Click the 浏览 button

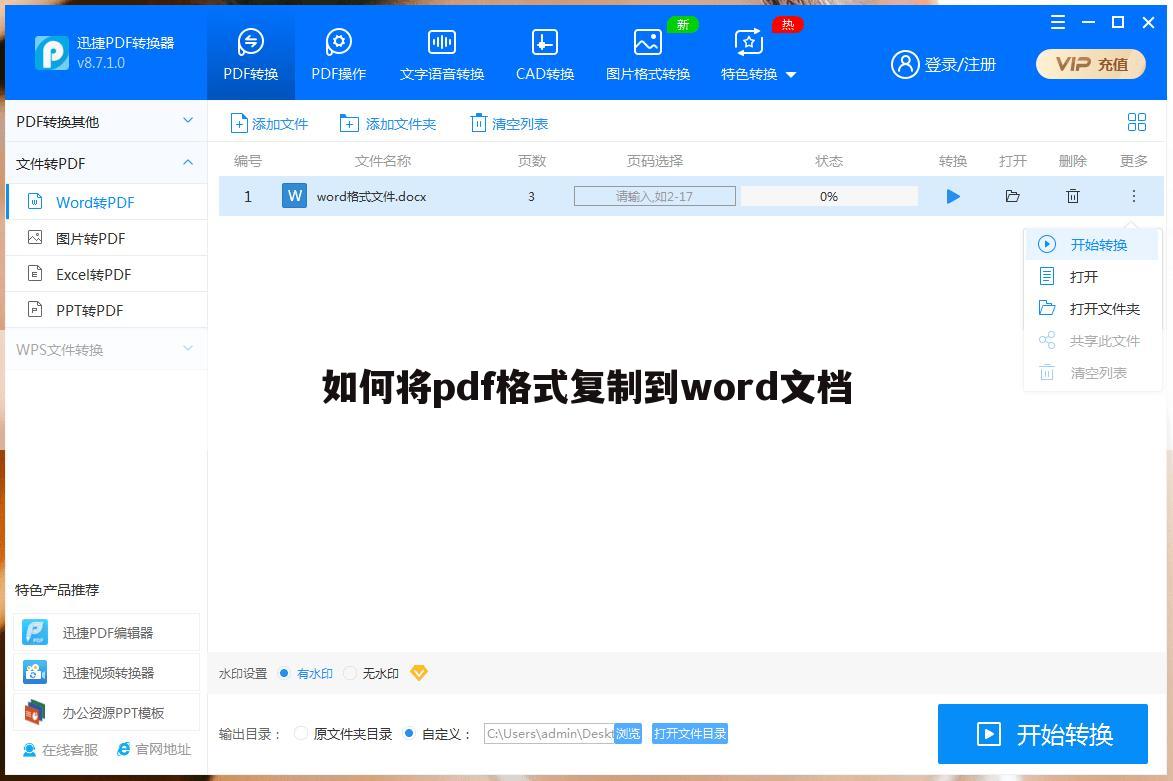coord(628,734)
